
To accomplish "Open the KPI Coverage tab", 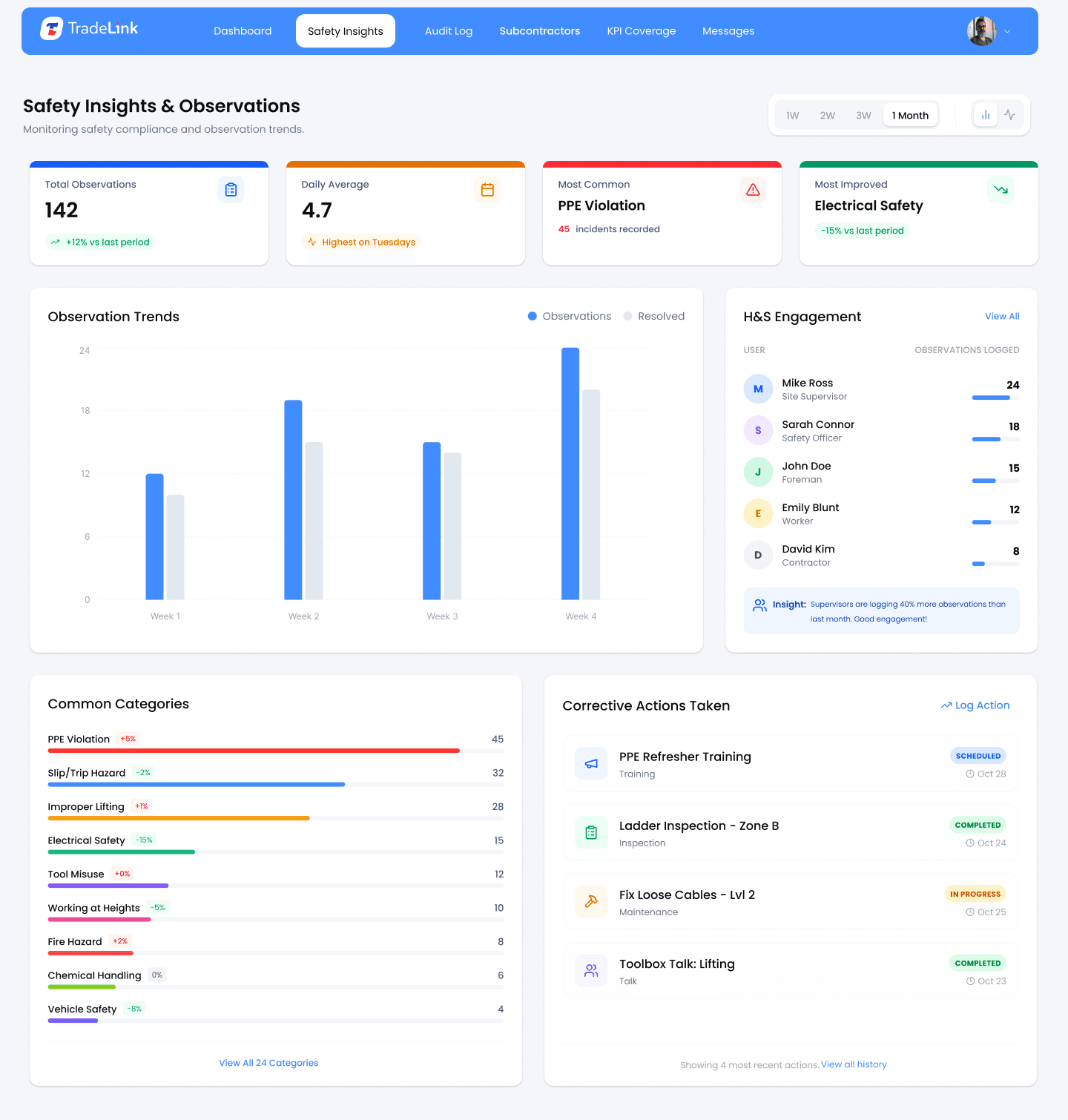I will tap(642, 31).
